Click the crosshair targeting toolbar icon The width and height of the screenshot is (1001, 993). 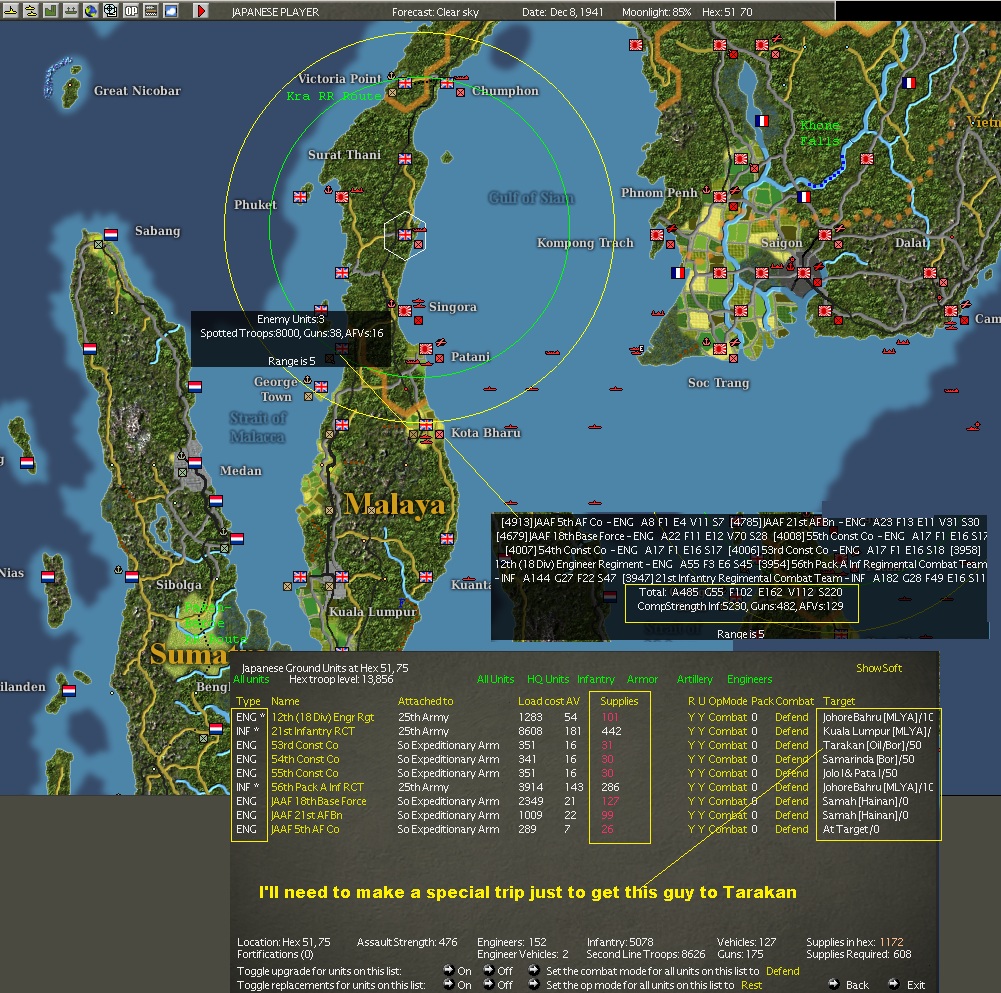coord(110,10)
